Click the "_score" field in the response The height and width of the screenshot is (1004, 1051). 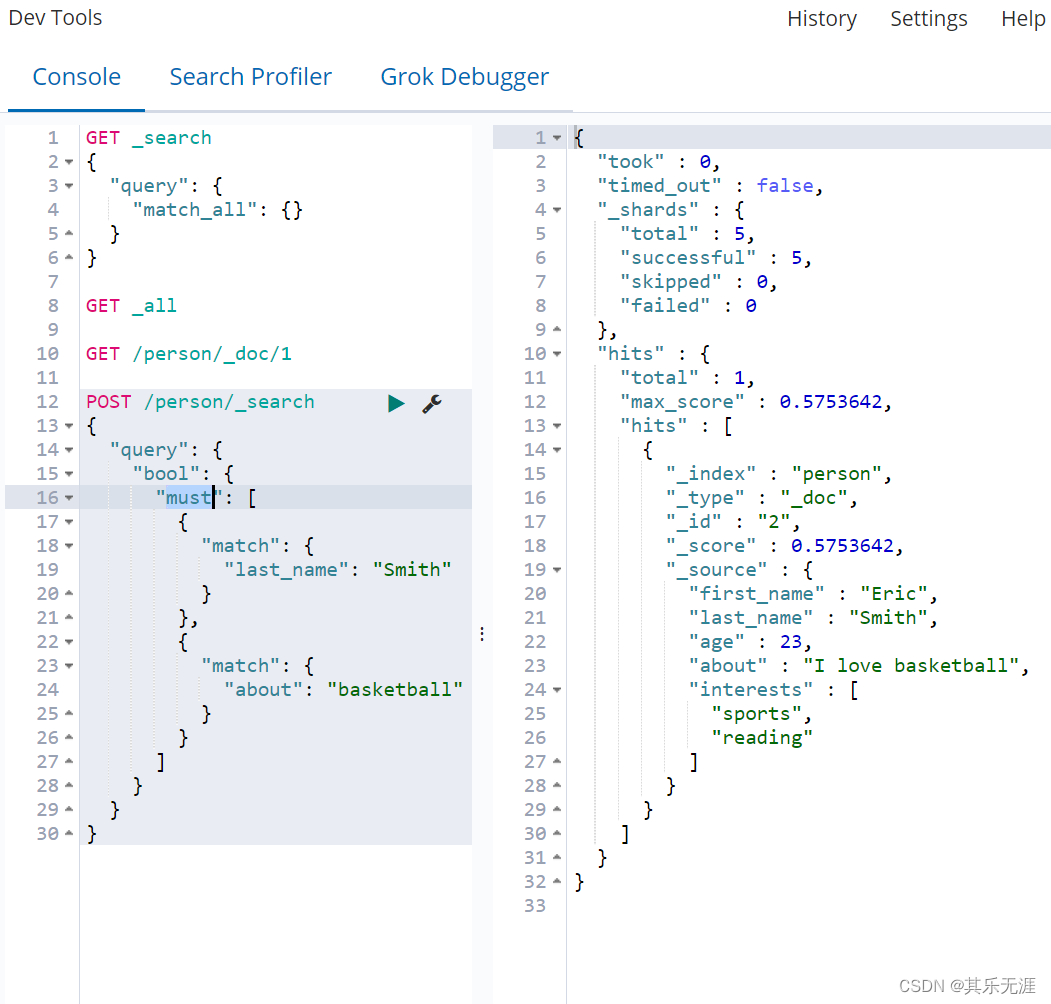710,546
